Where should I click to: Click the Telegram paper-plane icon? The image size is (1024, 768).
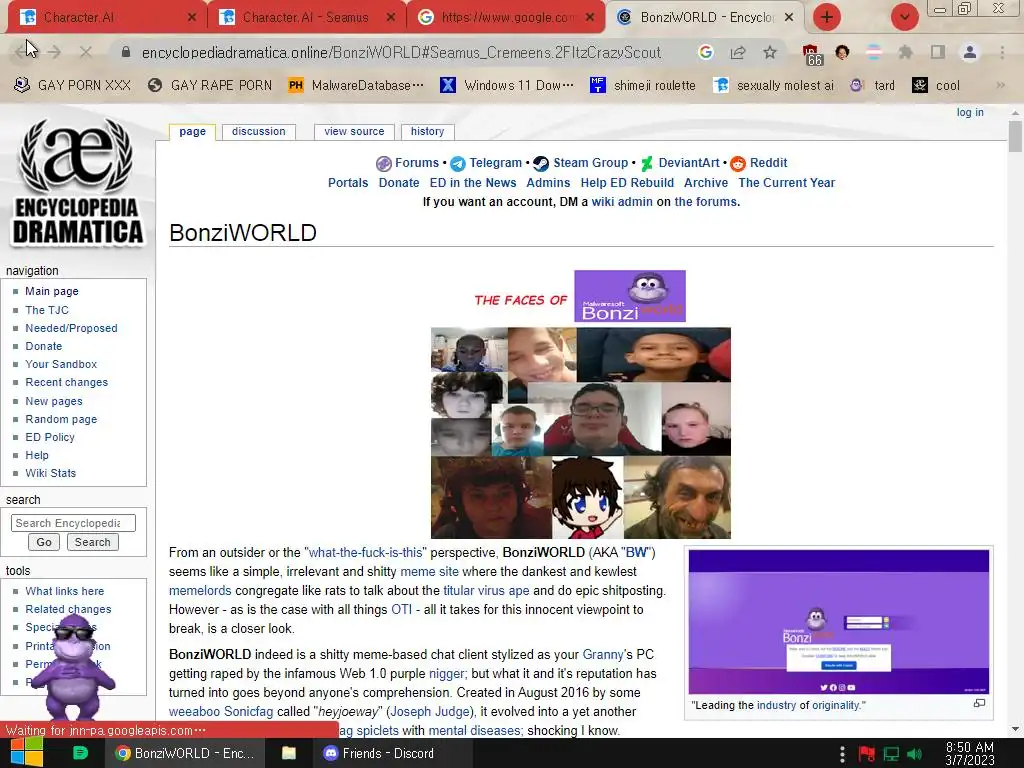pos(458,163)
